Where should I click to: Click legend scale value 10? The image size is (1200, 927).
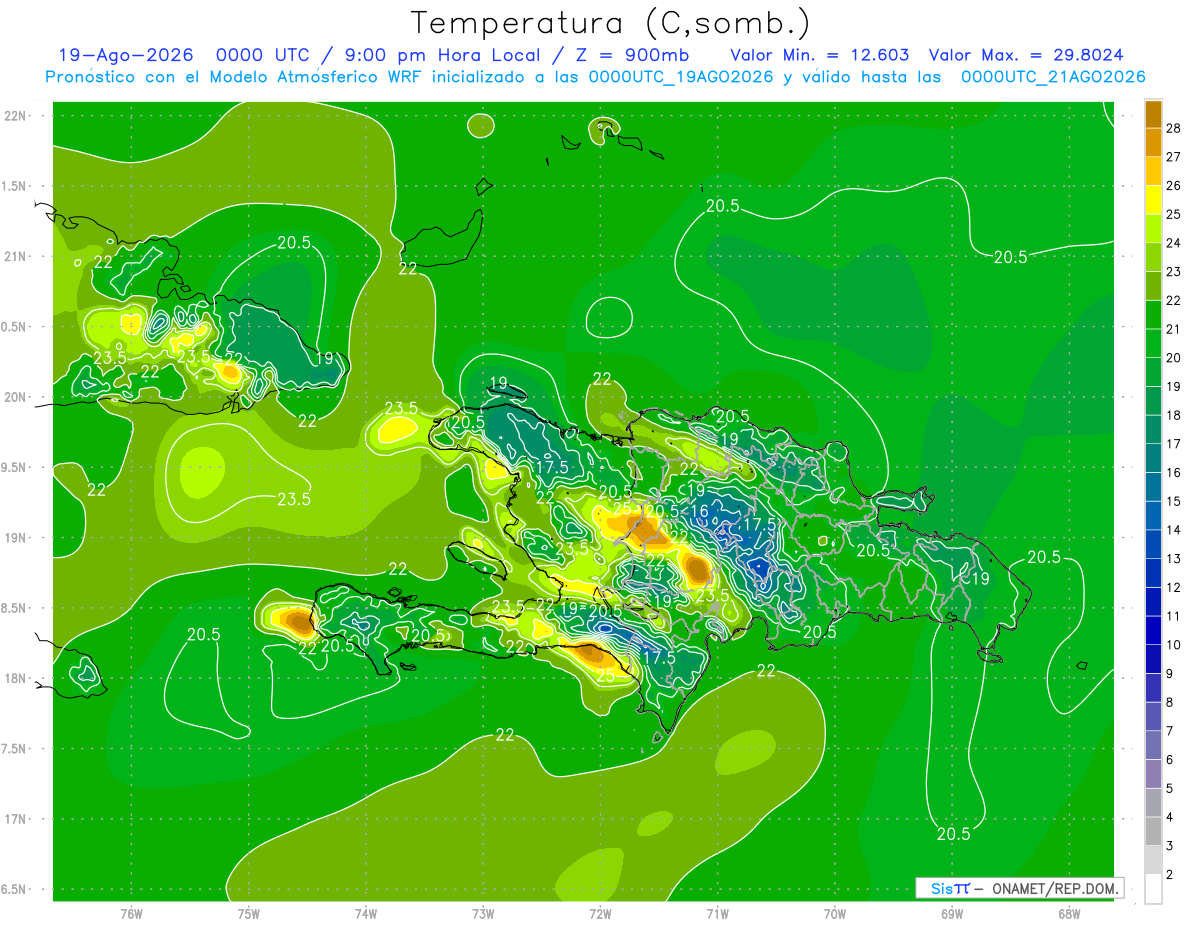pos(1174,645)
